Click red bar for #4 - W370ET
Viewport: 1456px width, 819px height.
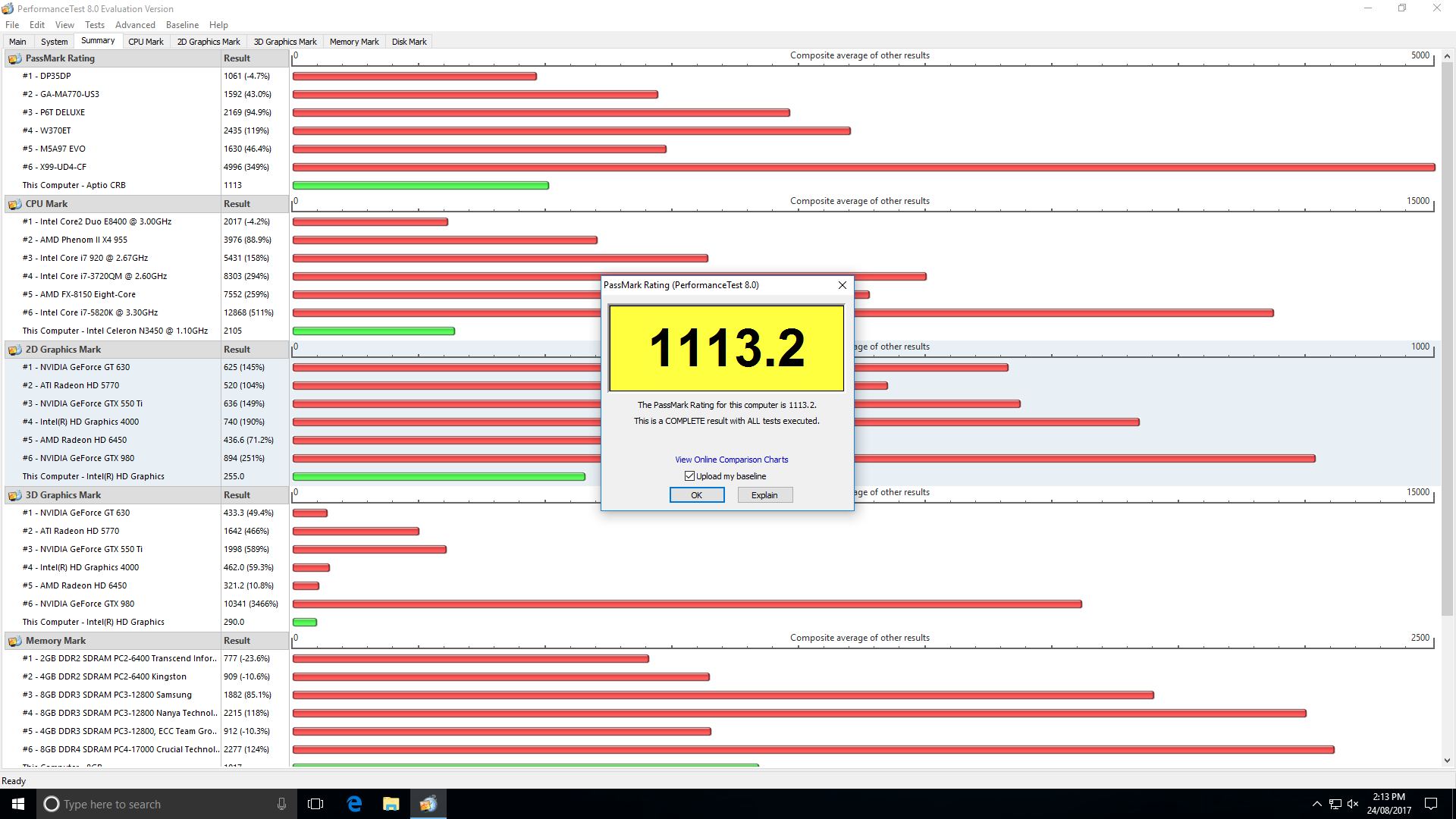(572, 130)
